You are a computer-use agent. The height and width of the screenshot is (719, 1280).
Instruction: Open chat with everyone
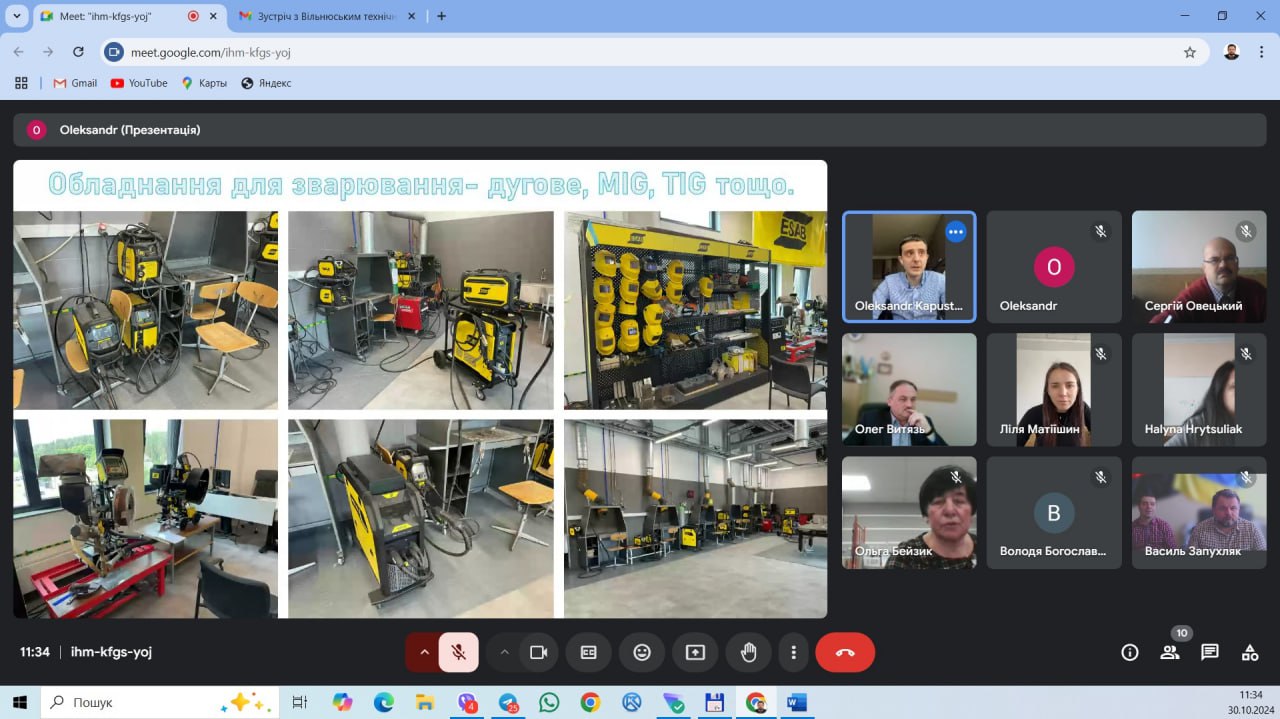click(1210, 652)
